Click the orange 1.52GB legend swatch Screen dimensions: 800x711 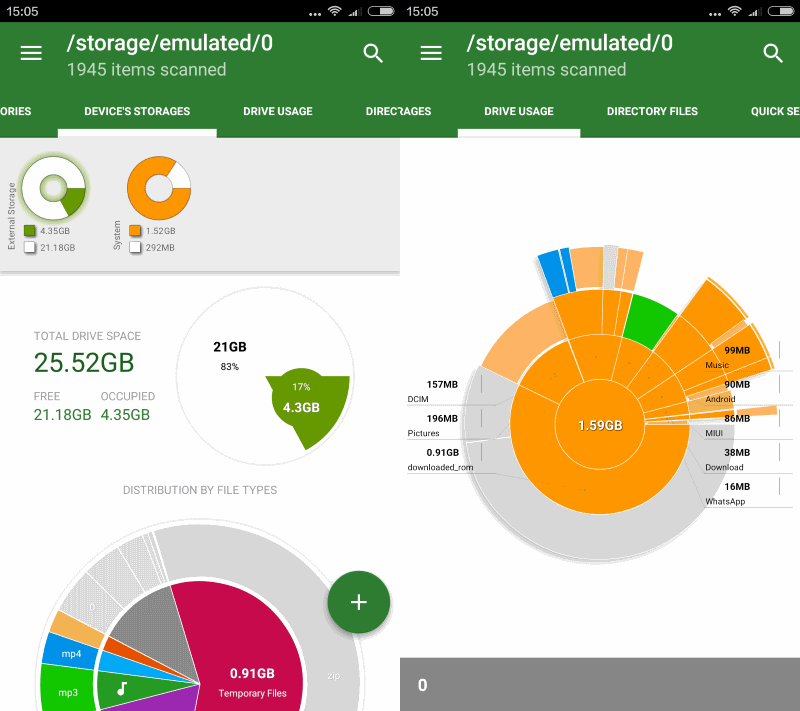(x=135, y=231)
